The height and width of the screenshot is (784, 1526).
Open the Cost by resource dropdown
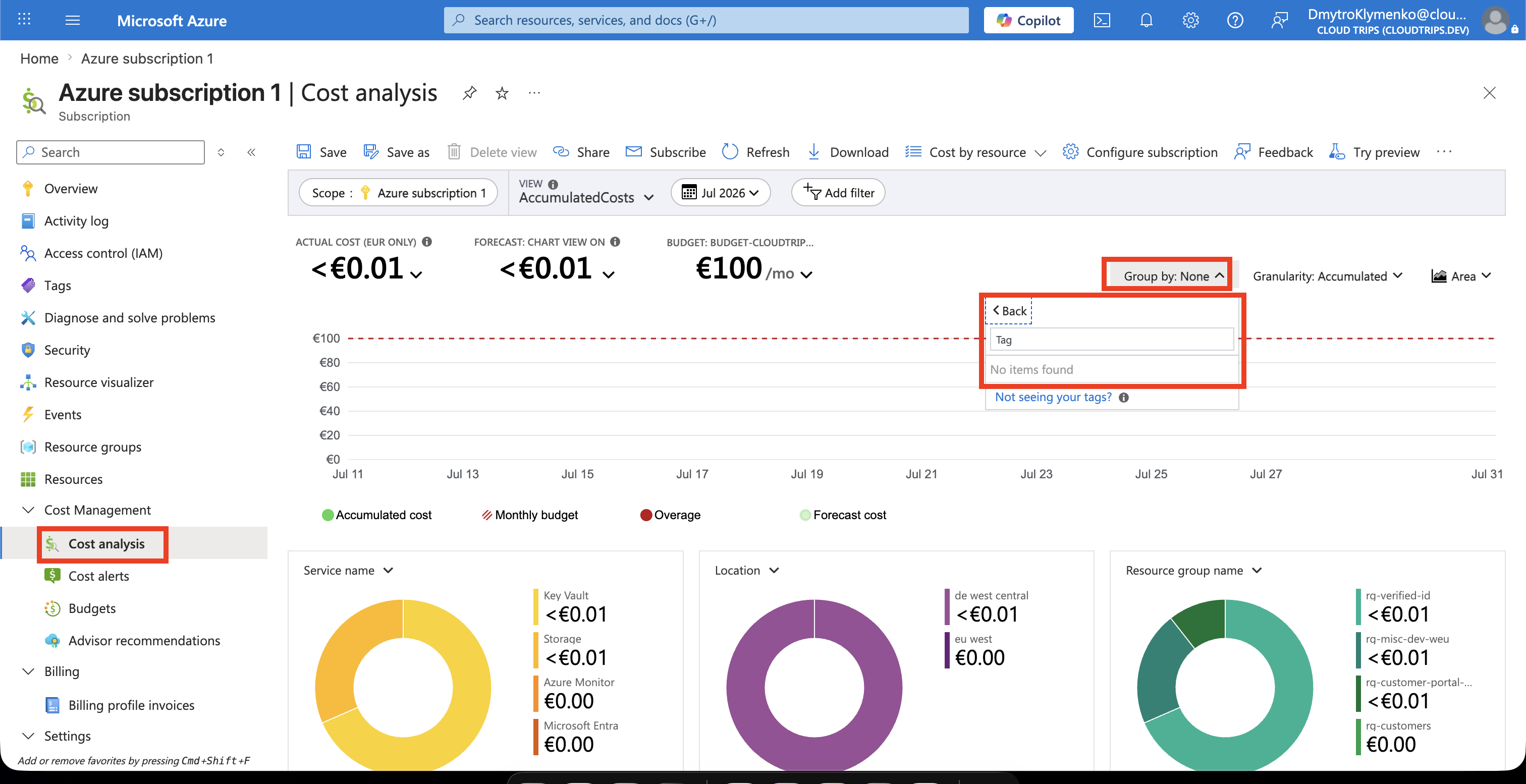point(975,152)
